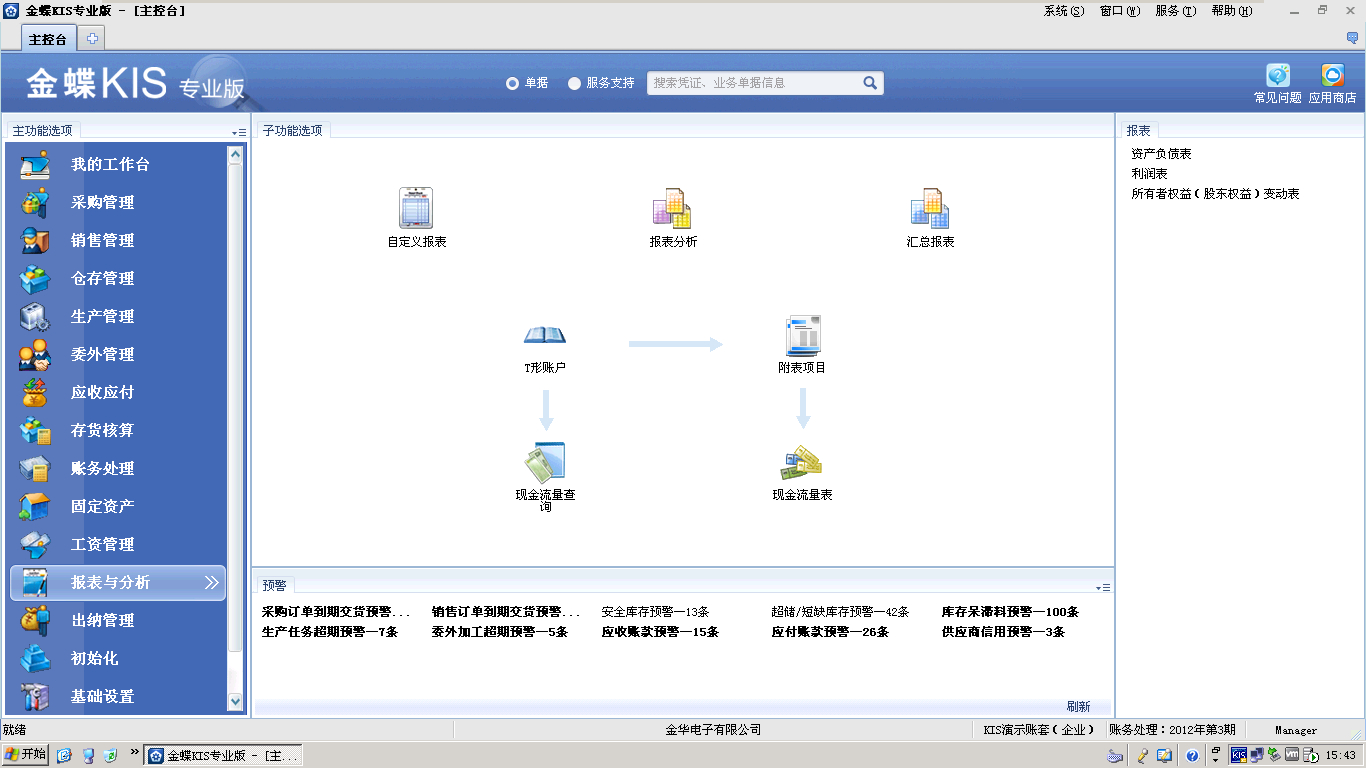This screenshot has height=768, width=1366.
Task: Click 账务处理：2012年第3期 status text
Action: (1172, 730)
